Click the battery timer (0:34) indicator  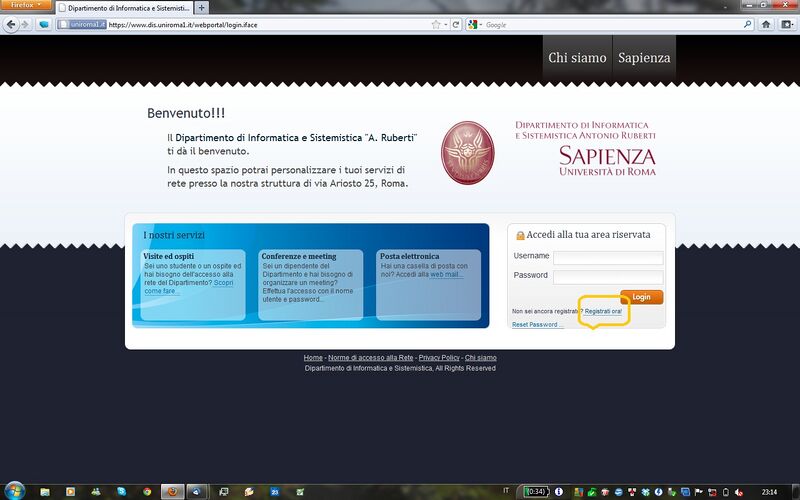tap(536, 492)
